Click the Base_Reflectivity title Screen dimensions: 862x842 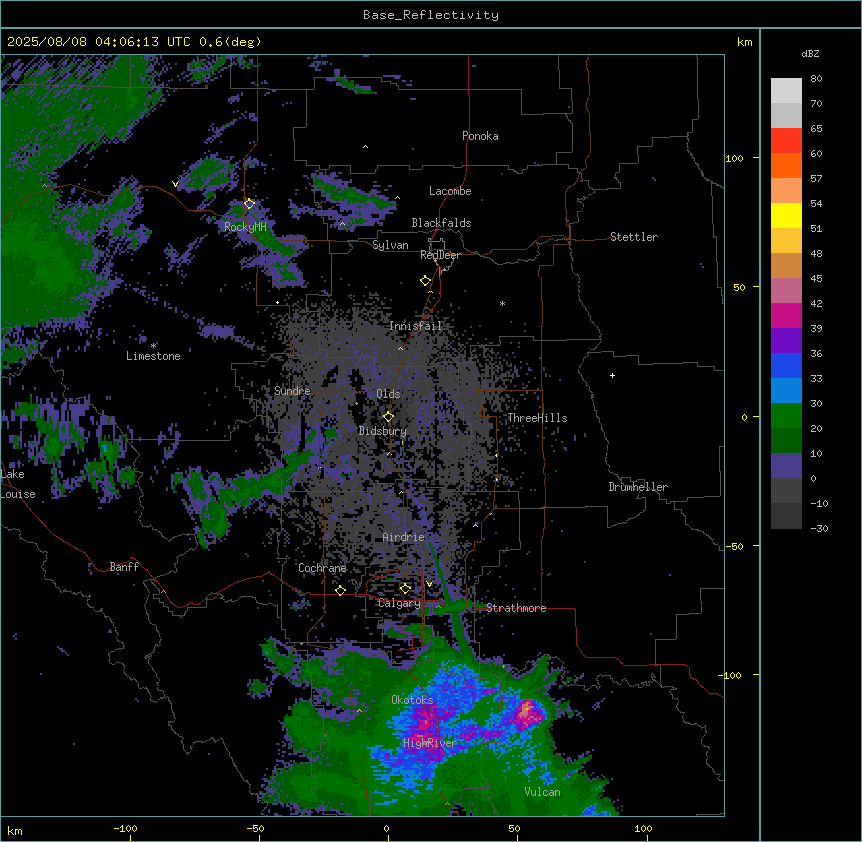point(431,15)
